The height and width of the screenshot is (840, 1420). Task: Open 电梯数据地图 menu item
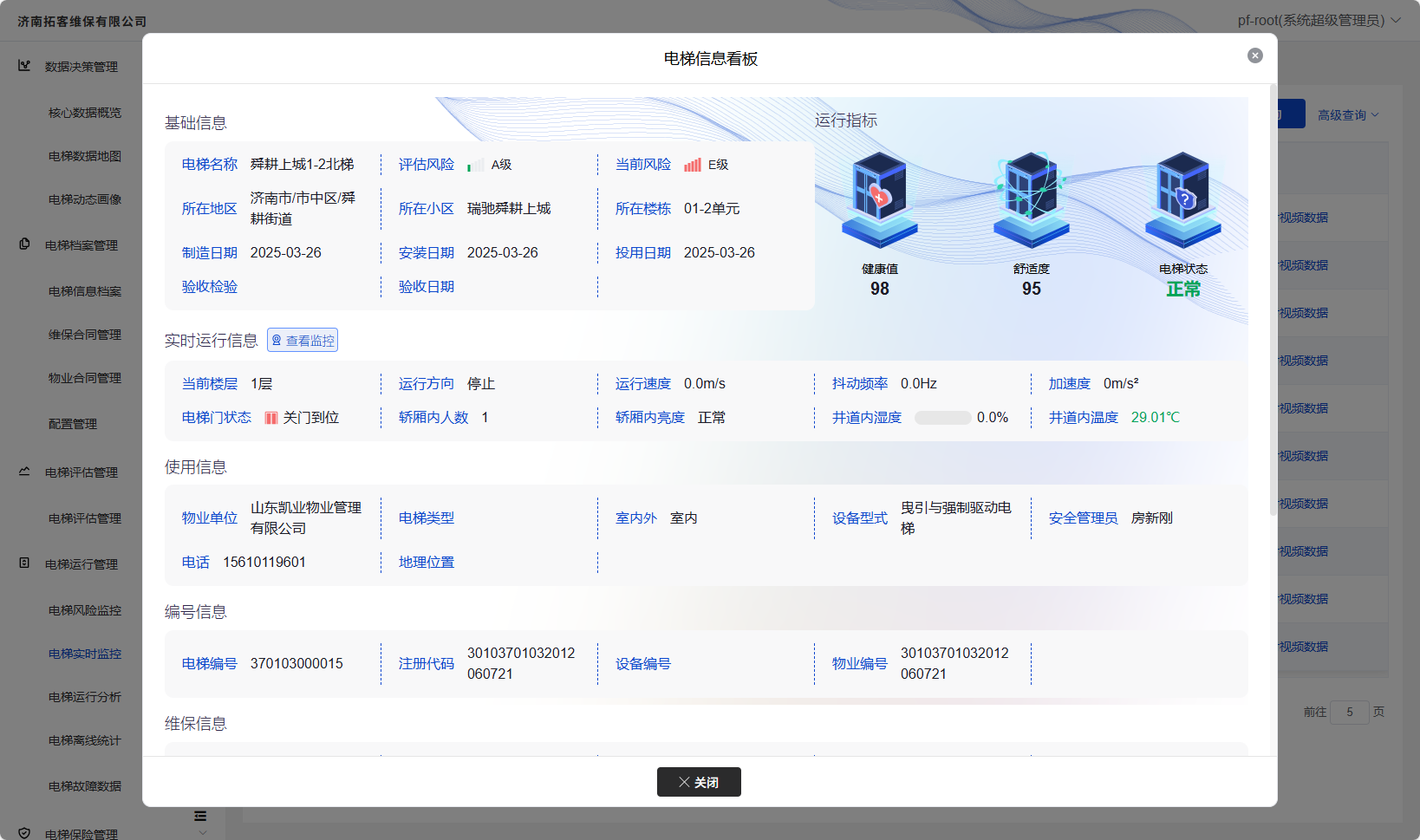(x=85, y=156)
